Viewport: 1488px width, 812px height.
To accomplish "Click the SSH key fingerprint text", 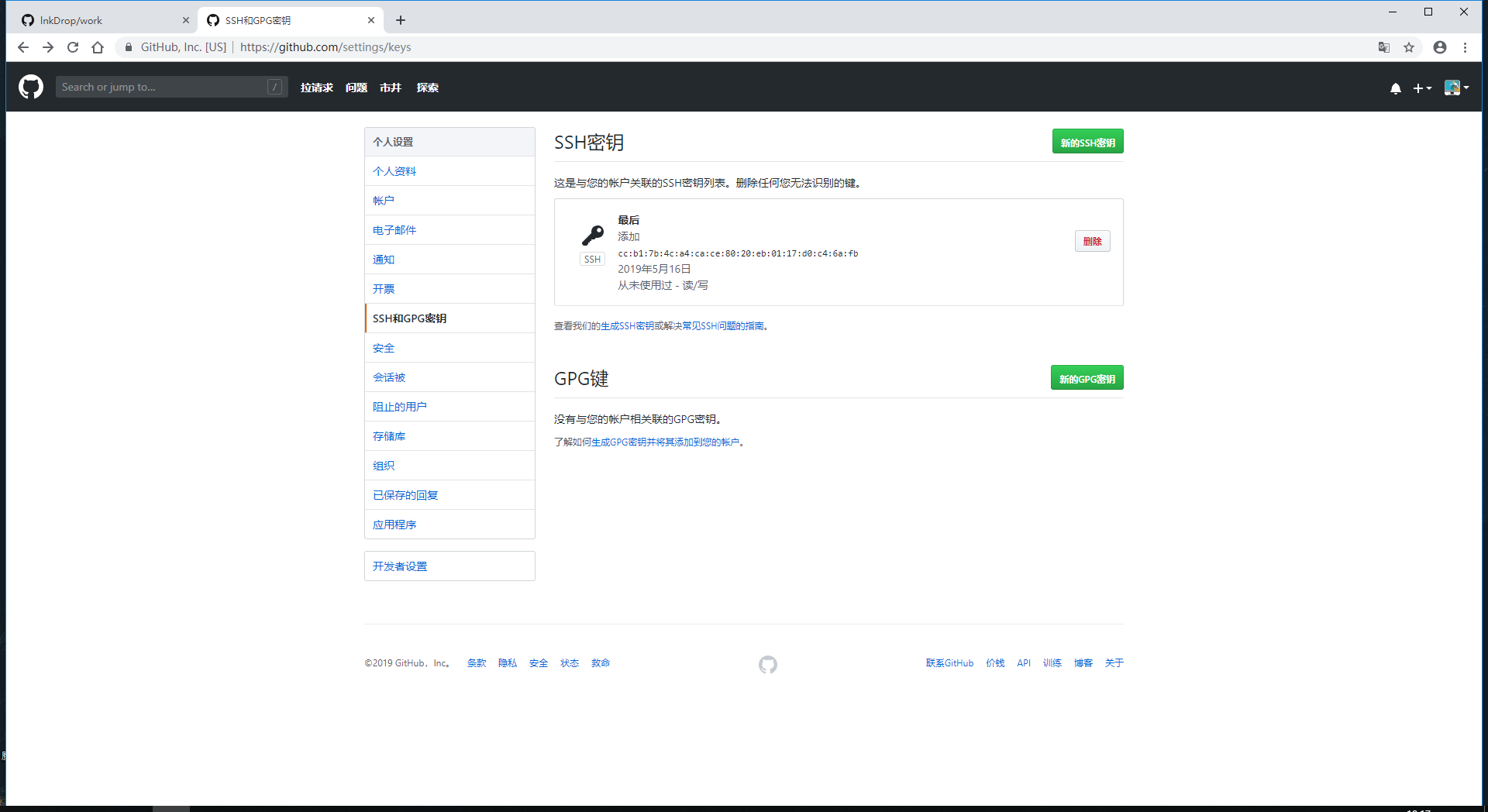I will 738,253.
